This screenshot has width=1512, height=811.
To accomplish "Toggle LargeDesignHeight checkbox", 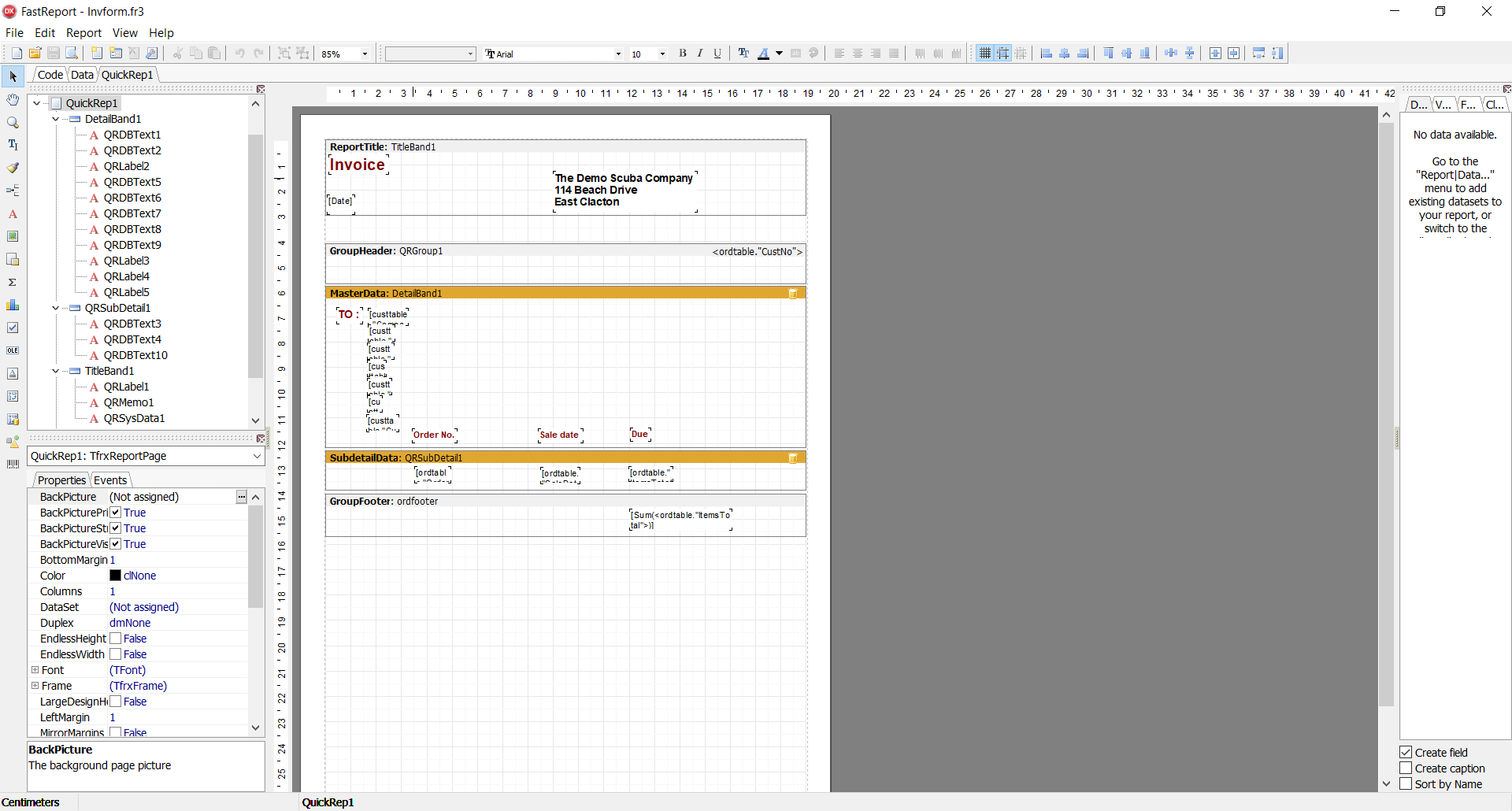I will (116, 702).
